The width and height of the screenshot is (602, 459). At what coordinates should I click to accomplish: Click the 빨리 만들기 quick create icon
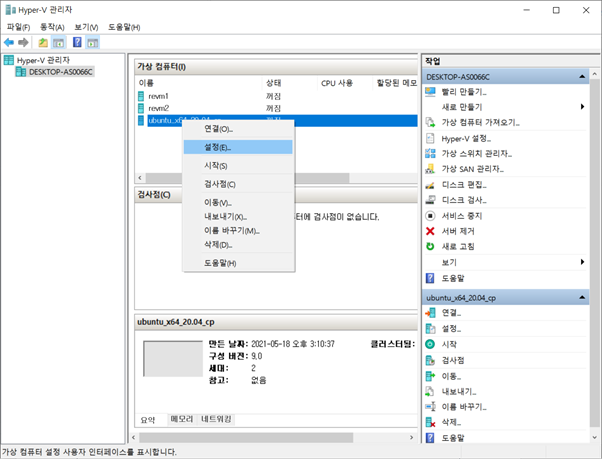[430, 92]
